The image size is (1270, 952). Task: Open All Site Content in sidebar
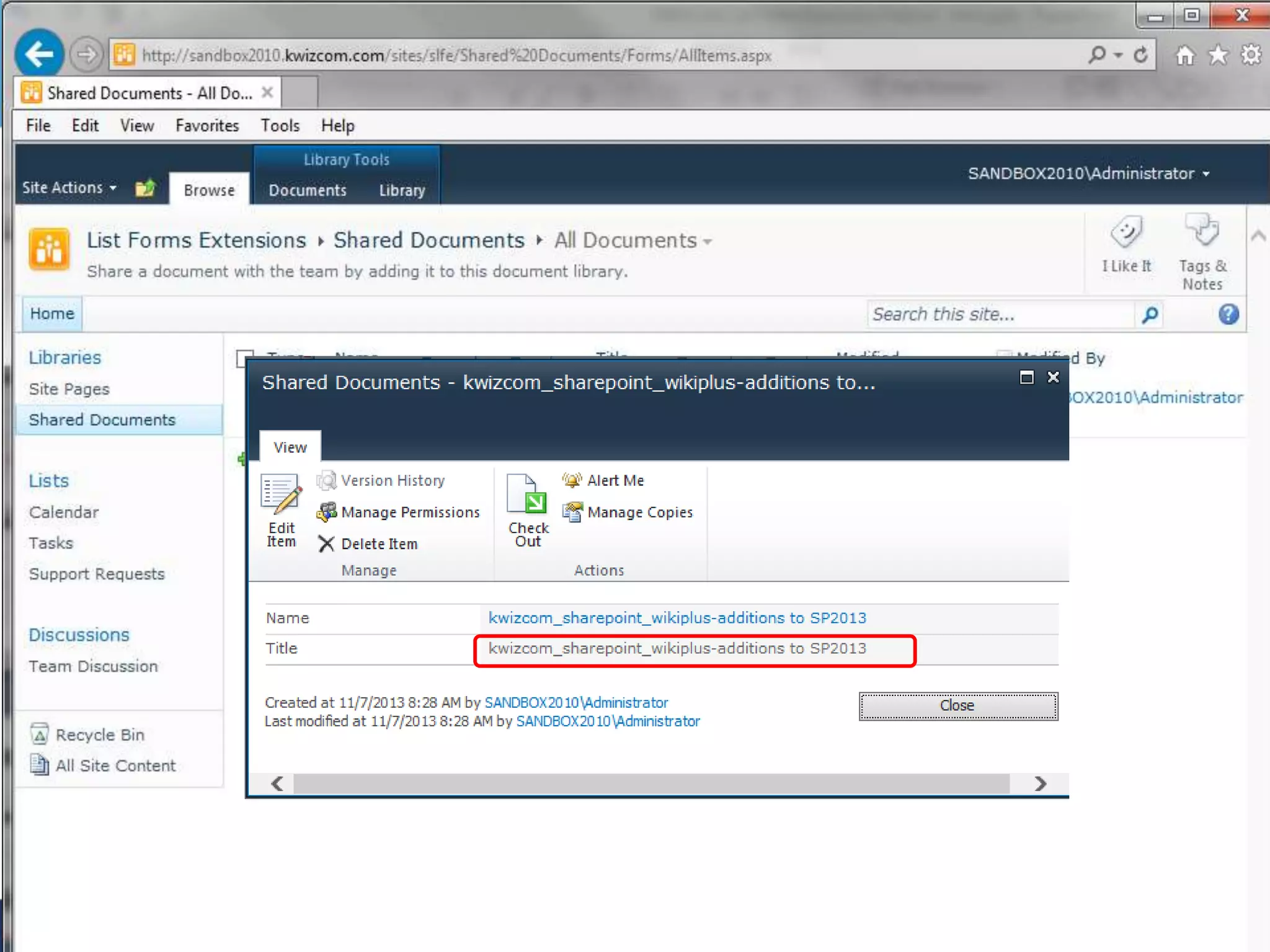102,765
